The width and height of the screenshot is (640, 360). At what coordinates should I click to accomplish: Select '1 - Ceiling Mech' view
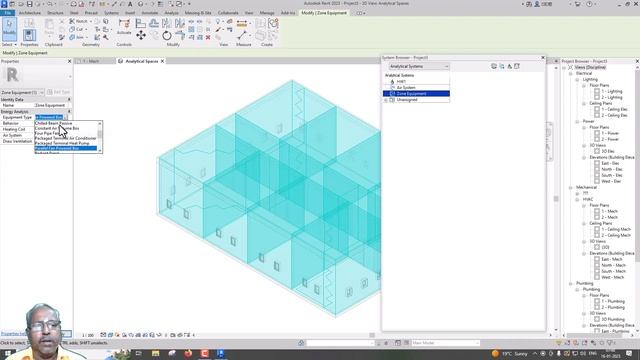[x=616, y=229]
